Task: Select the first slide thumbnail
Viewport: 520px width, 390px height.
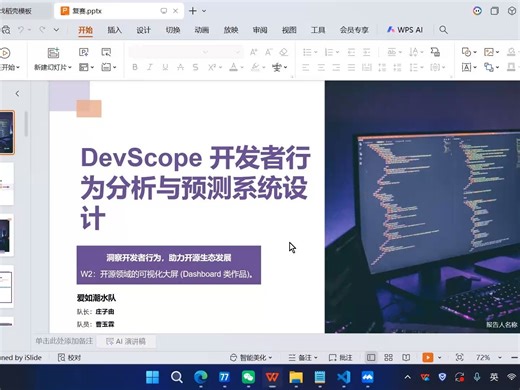Action: click(7, 132)
